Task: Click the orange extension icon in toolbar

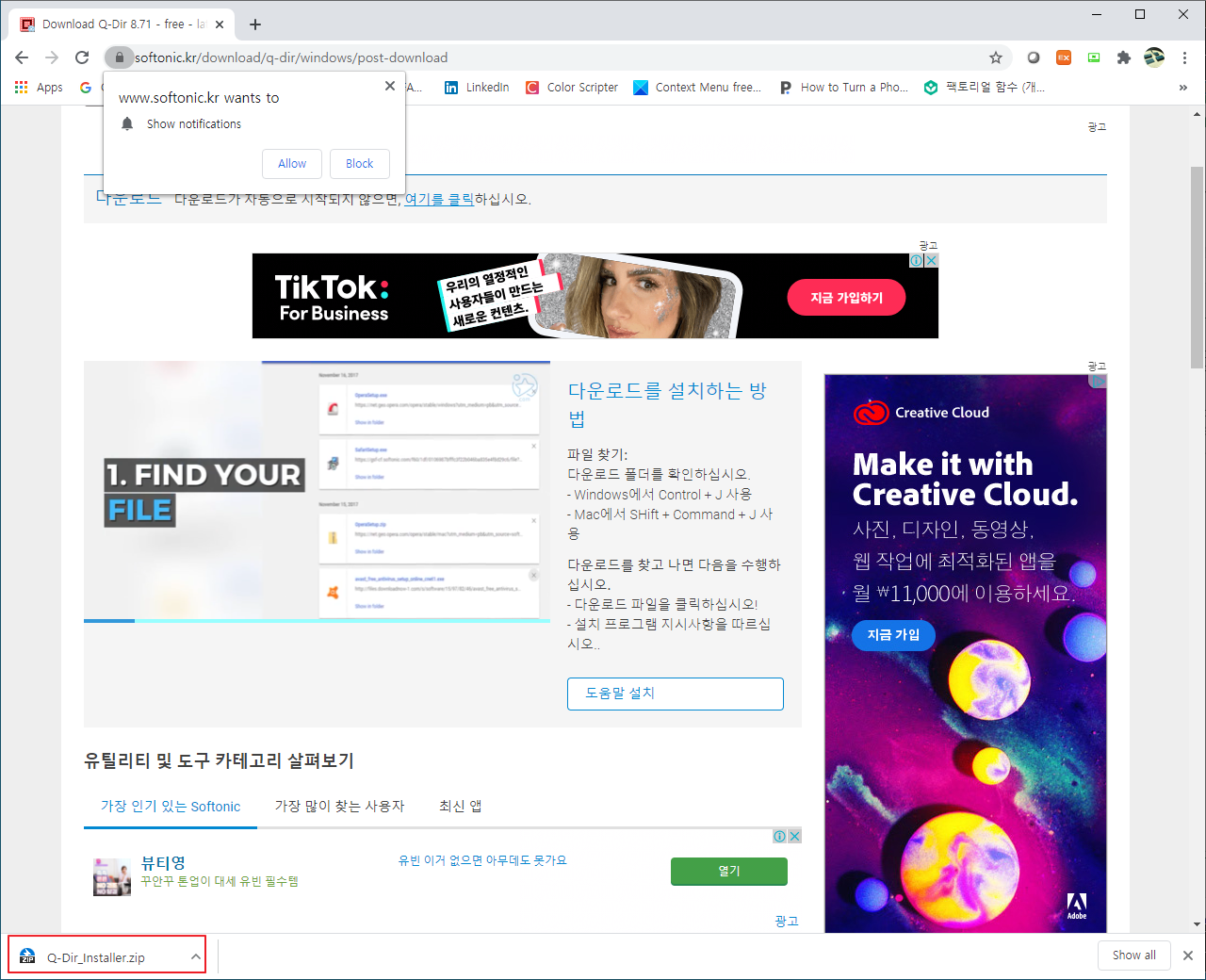Action: [1064, 57]
